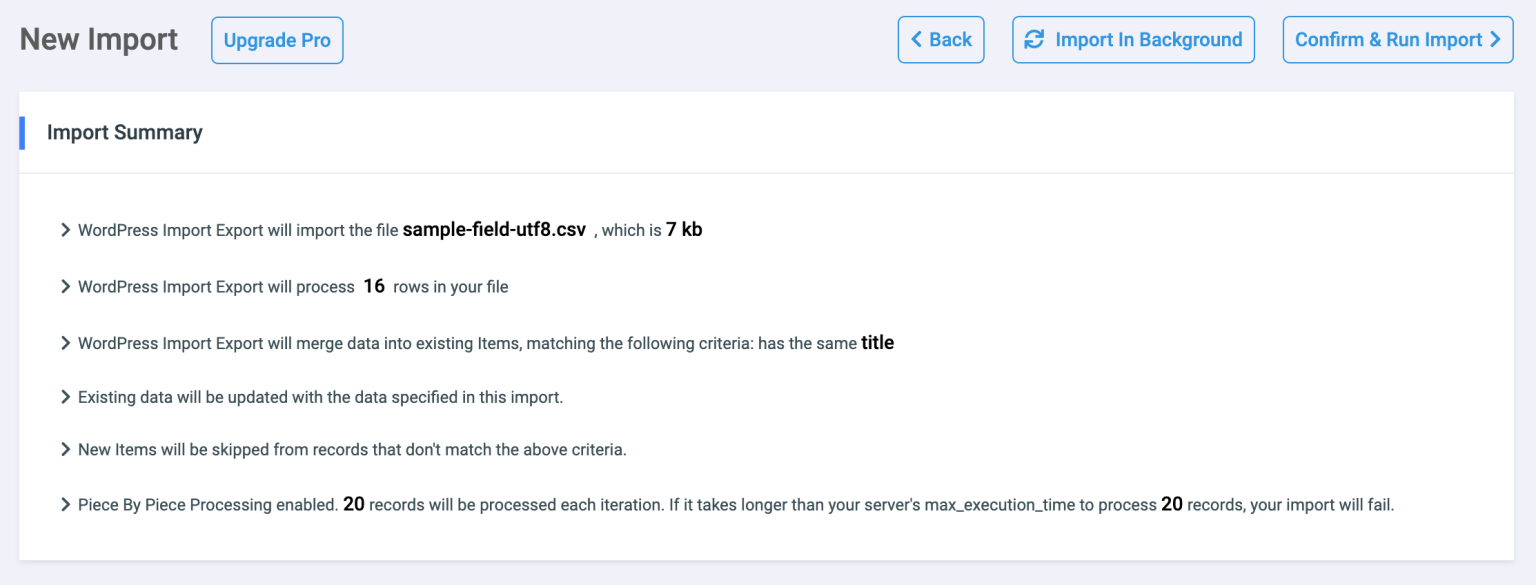Image resolution: width=1536 pixels, height=585 pixels.
Task: Click the chevron beside 'Existing data will be updated'
Action: coord(66,397)
